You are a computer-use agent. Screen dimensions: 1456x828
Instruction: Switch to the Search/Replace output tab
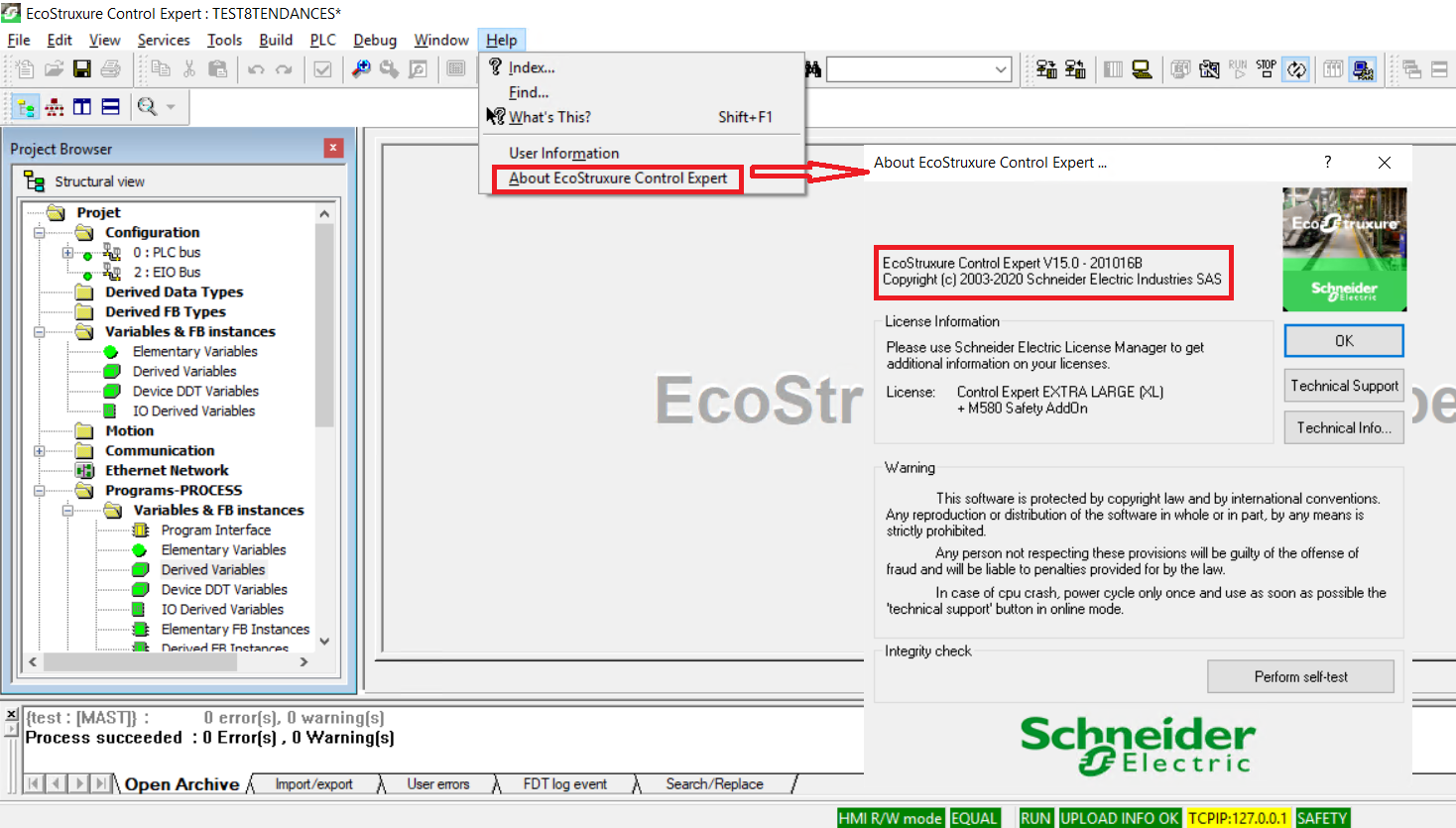point(714,784)
